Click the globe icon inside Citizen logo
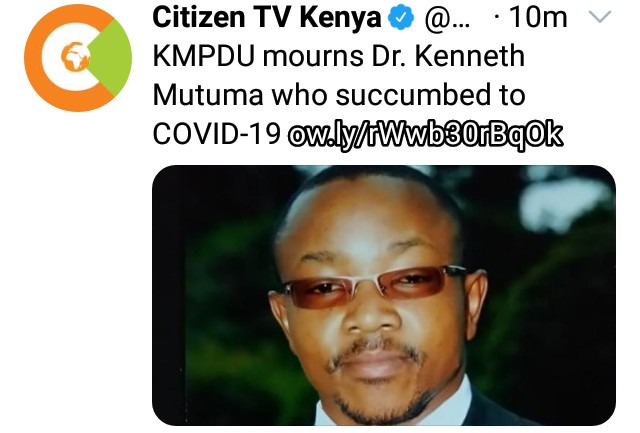 coord(75,56)
